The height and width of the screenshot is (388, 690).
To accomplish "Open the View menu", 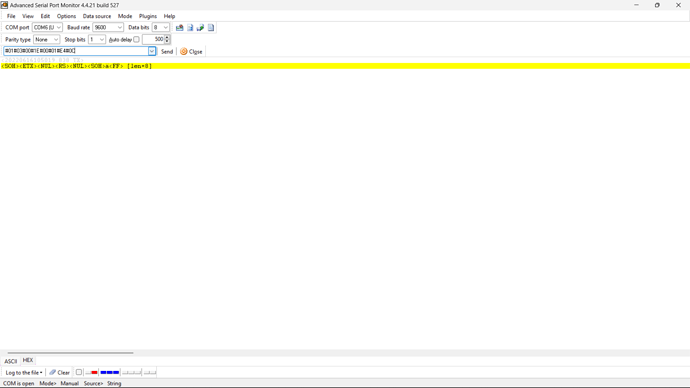I will (x=28, y=16).
